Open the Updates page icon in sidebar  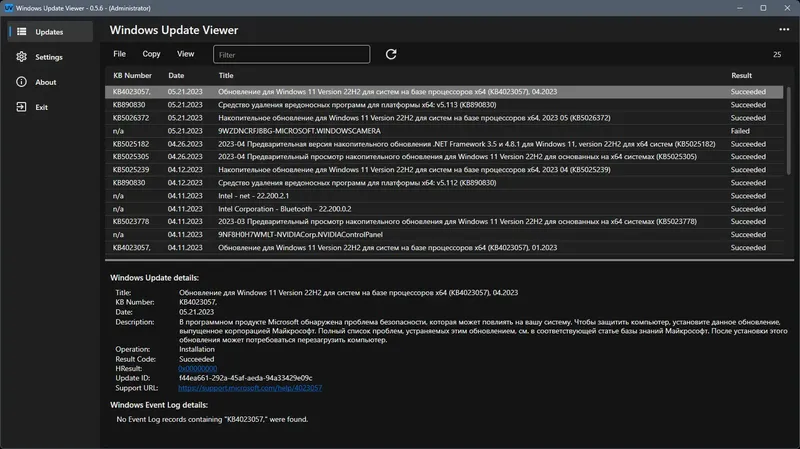tap(21, 32)
